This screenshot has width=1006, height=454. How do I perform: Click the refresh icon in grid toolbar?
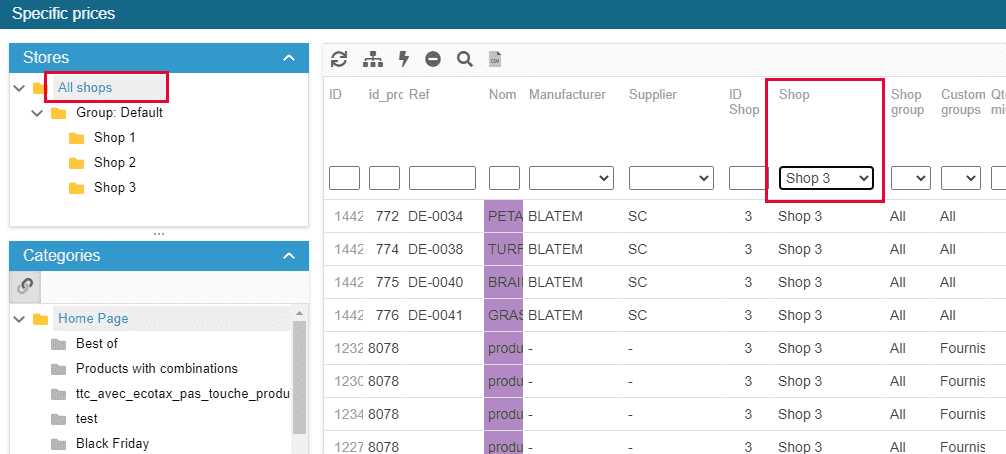coord(339,59)
